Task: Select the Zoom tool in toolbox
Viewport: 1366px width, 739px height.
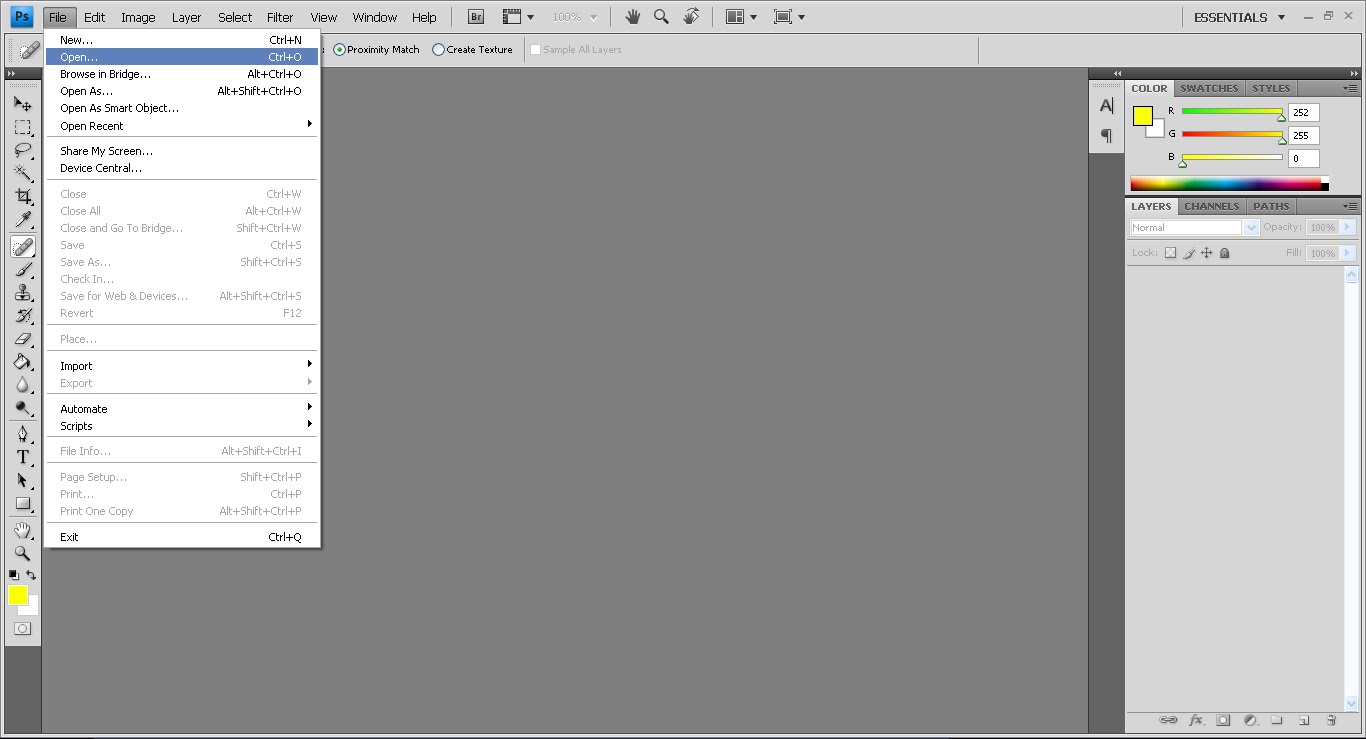Action: point(22,553)
